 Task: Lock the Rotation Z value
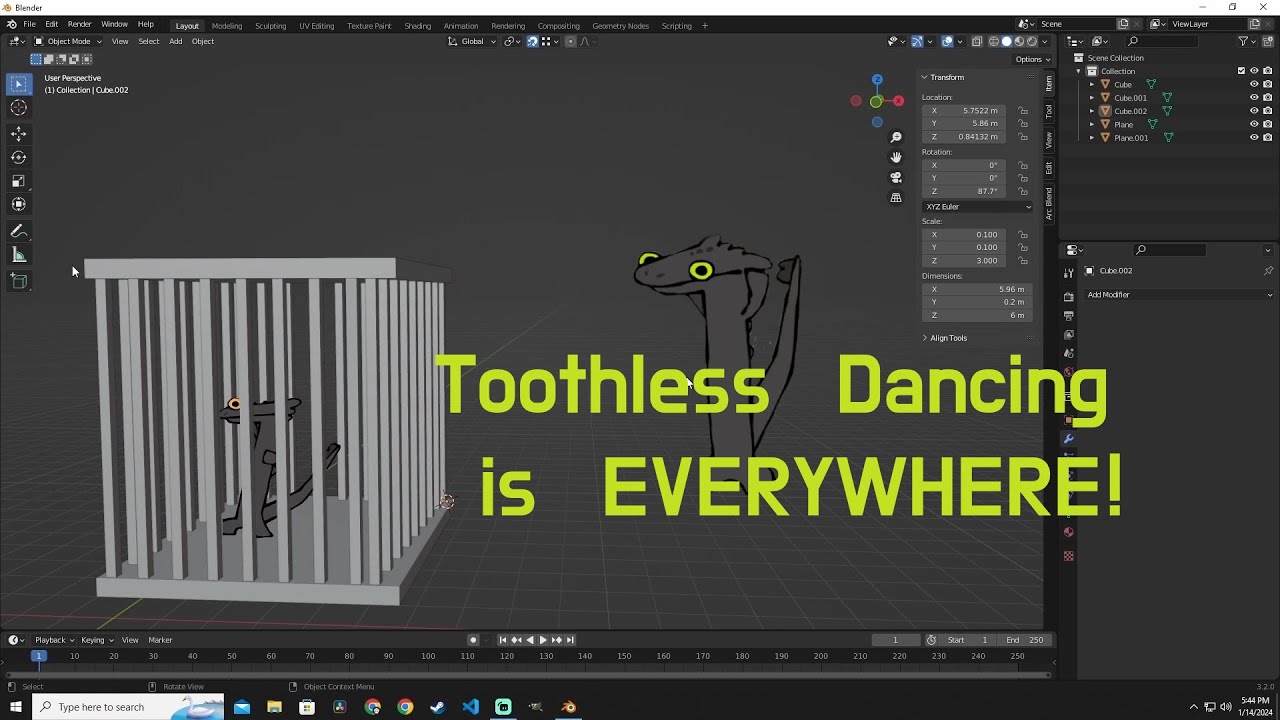pyautogui.click(x=1023, y=191)
